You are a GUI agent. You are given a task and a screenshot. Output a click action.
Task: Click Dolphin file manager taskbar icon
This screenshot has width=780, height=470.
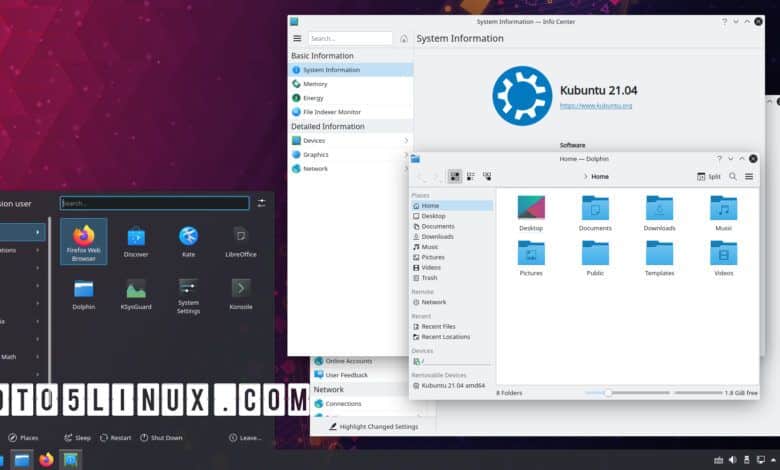[22, 460]
